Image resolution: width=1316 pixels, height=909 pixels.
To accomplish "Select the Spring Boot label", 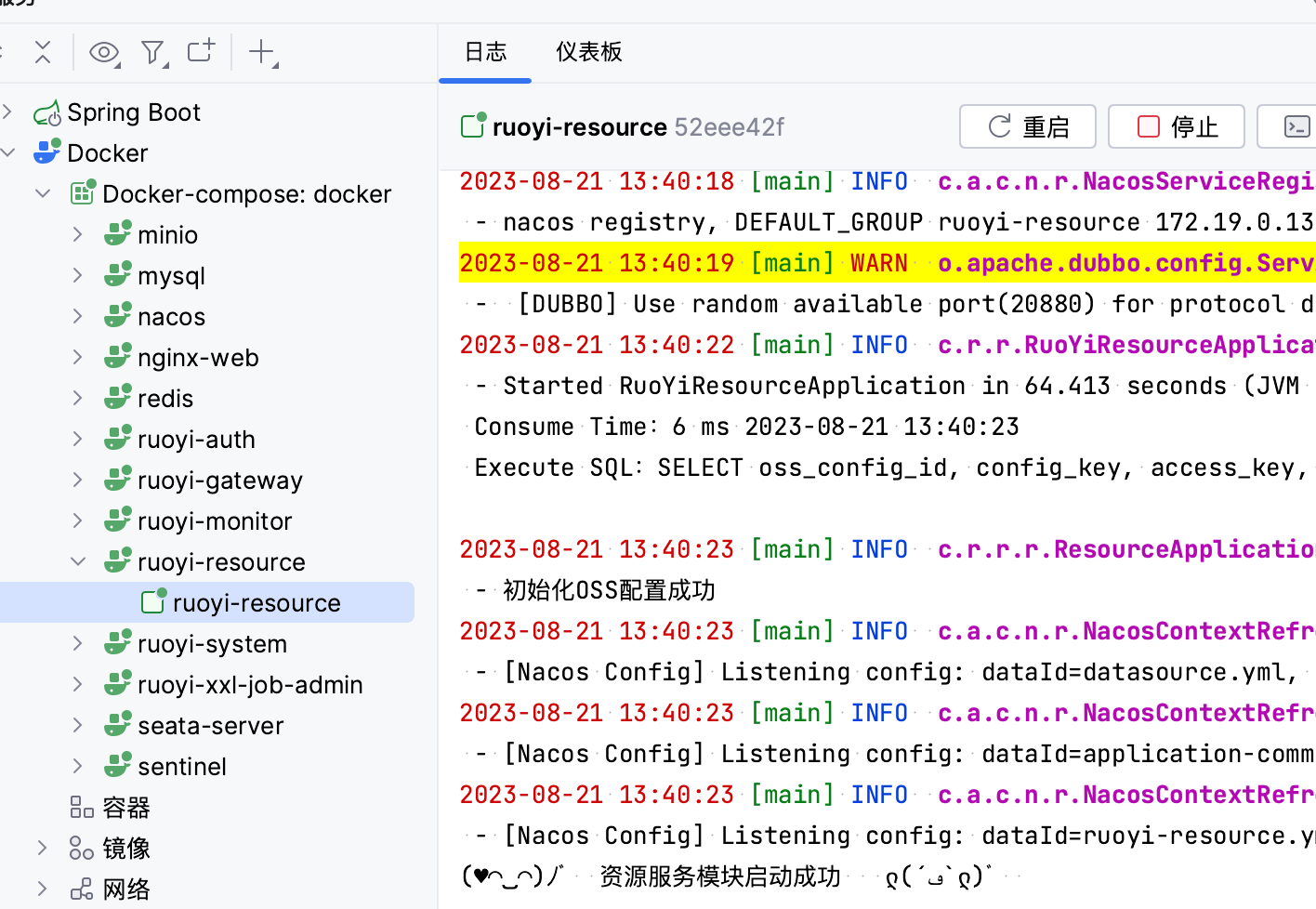I will (x=134, y=112).
